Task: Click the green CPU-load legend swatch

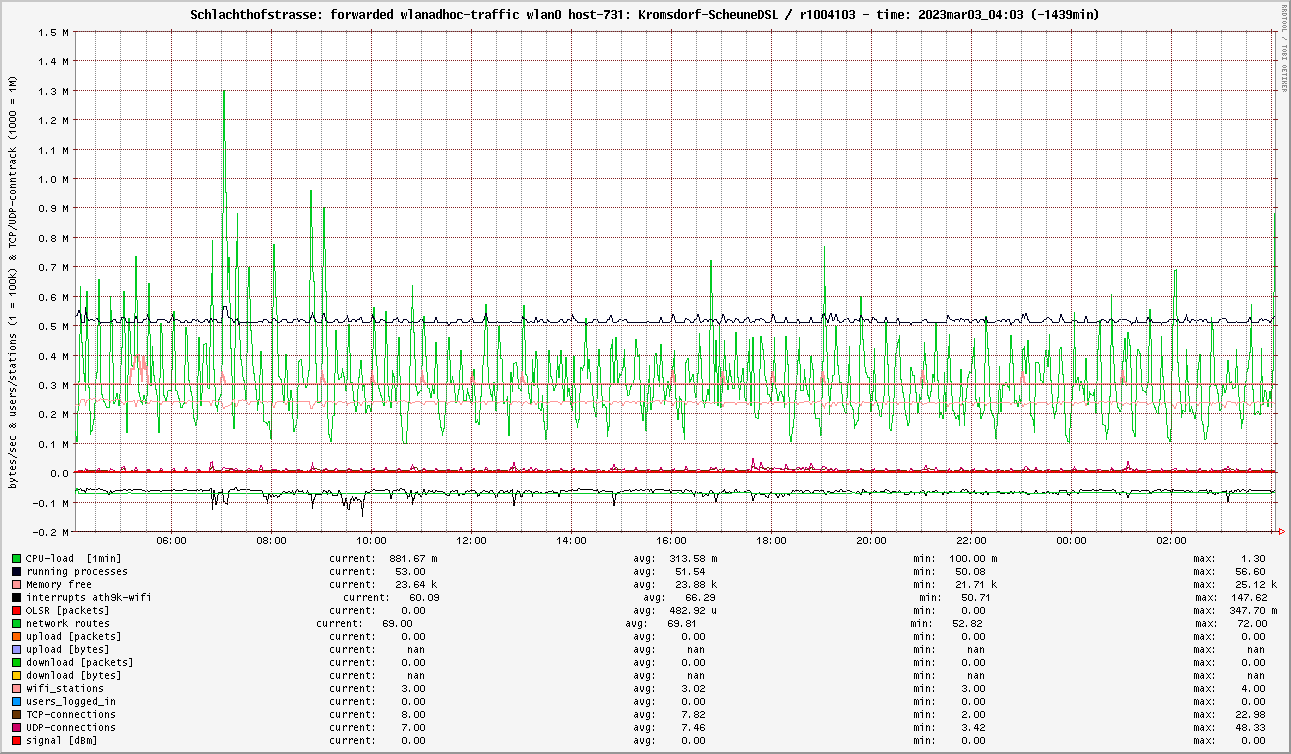Action: coord(16,558)
